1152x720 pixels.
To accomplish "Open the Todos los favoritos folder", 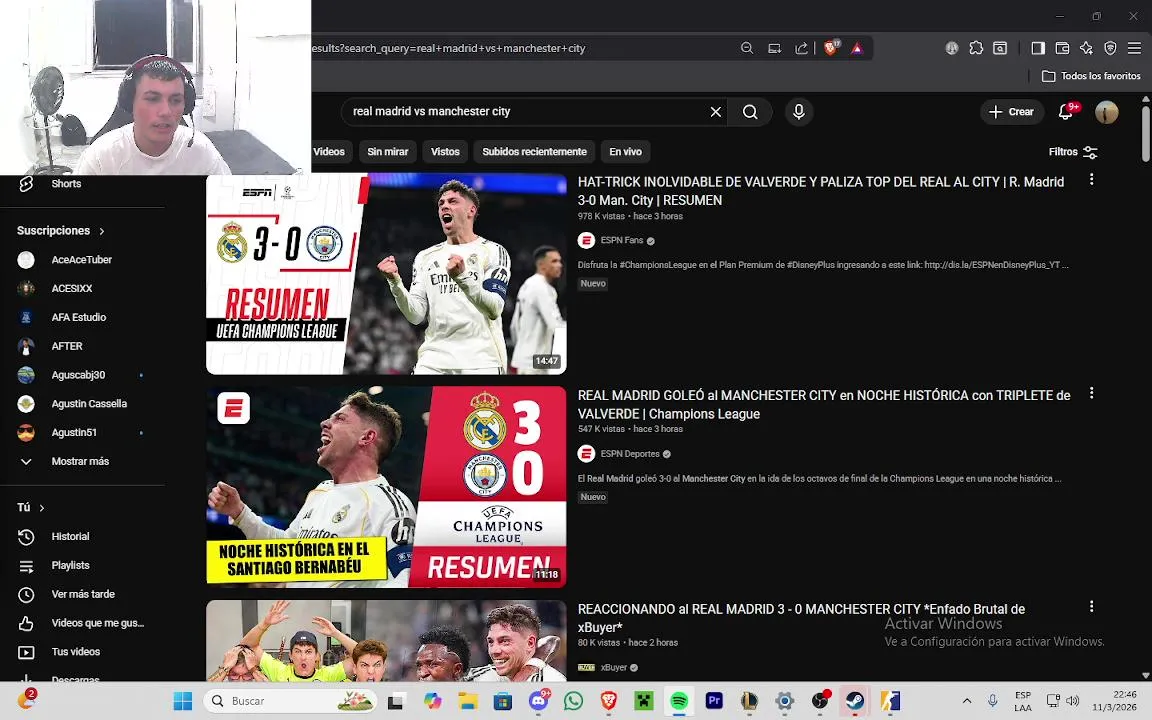I will click(1091, 76).
